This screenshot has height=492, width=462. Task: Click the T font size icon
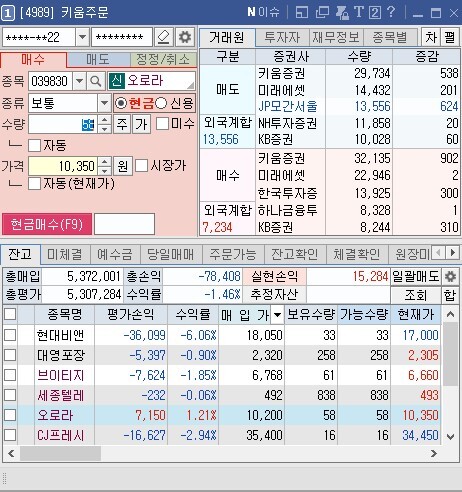tap(358, 12)
